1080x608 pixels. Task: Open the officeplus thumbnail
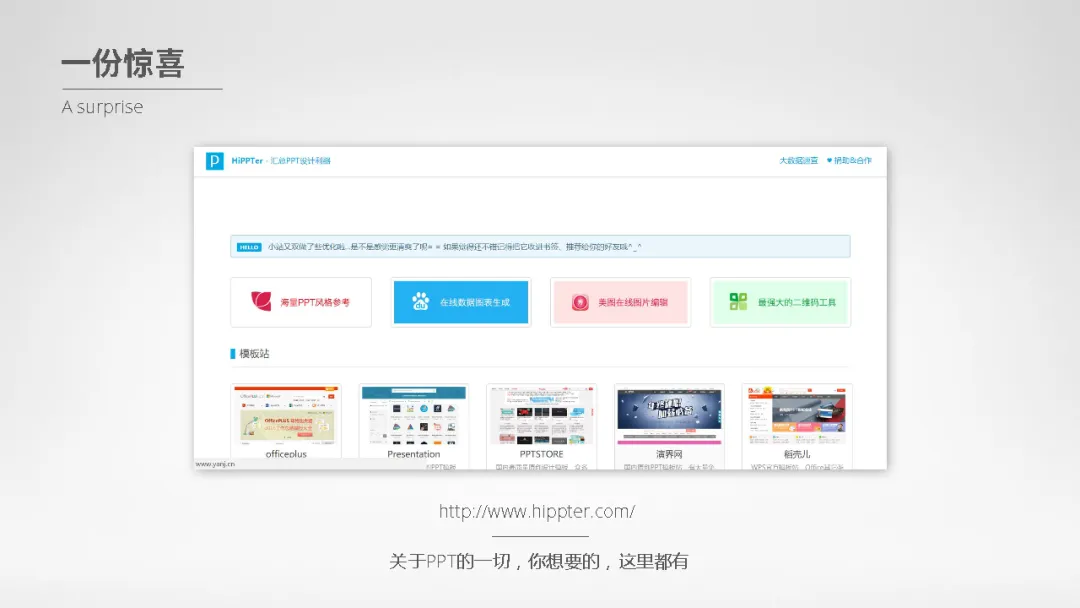286,415
